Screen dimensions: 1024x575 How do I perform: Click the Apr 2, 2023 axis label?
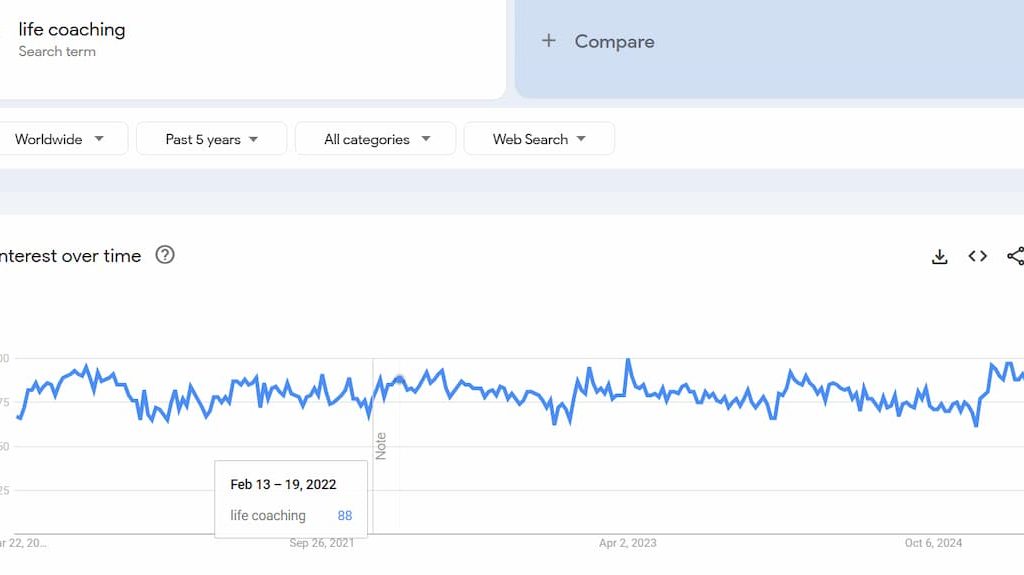[628, 543]
